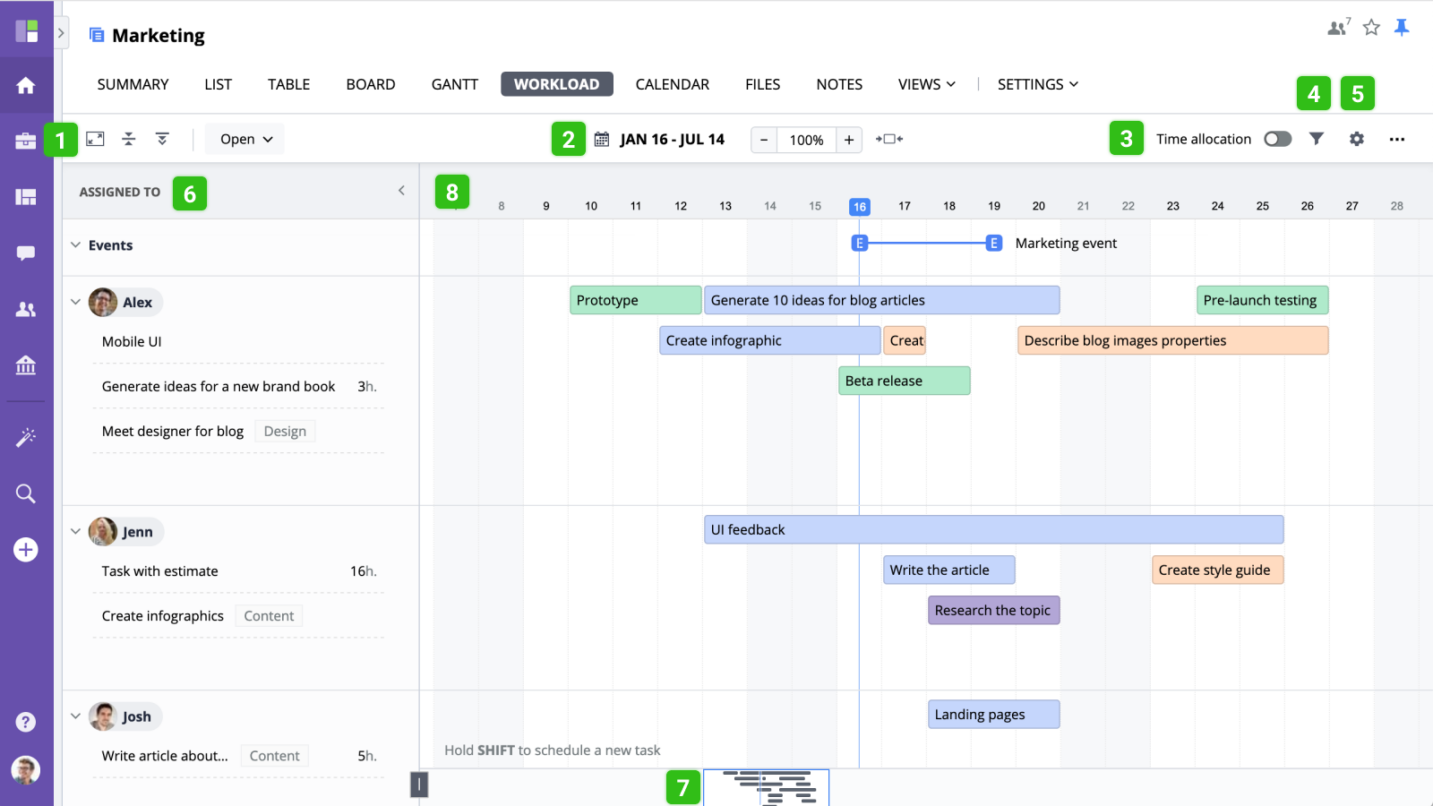Image resolution: width=1433 pixels, height=806 pixels.
Task: Select the filter funnel icon near Time allocation
Action: 1316,138
